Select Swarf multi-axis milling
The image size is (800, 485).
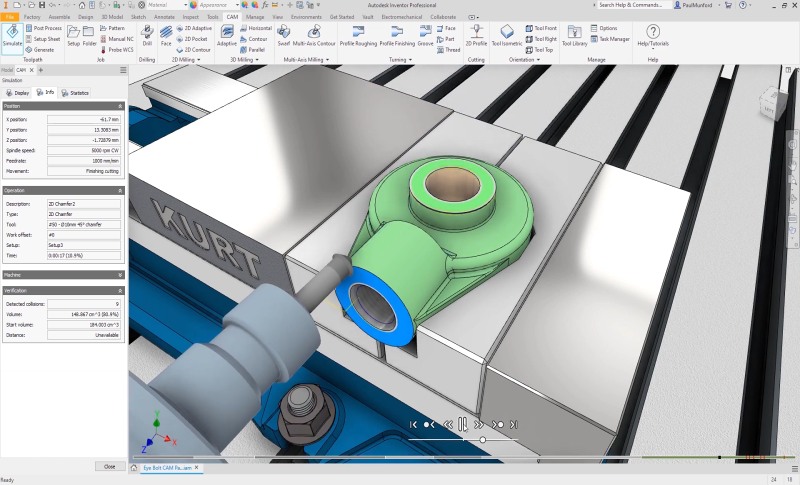[284, 36]
